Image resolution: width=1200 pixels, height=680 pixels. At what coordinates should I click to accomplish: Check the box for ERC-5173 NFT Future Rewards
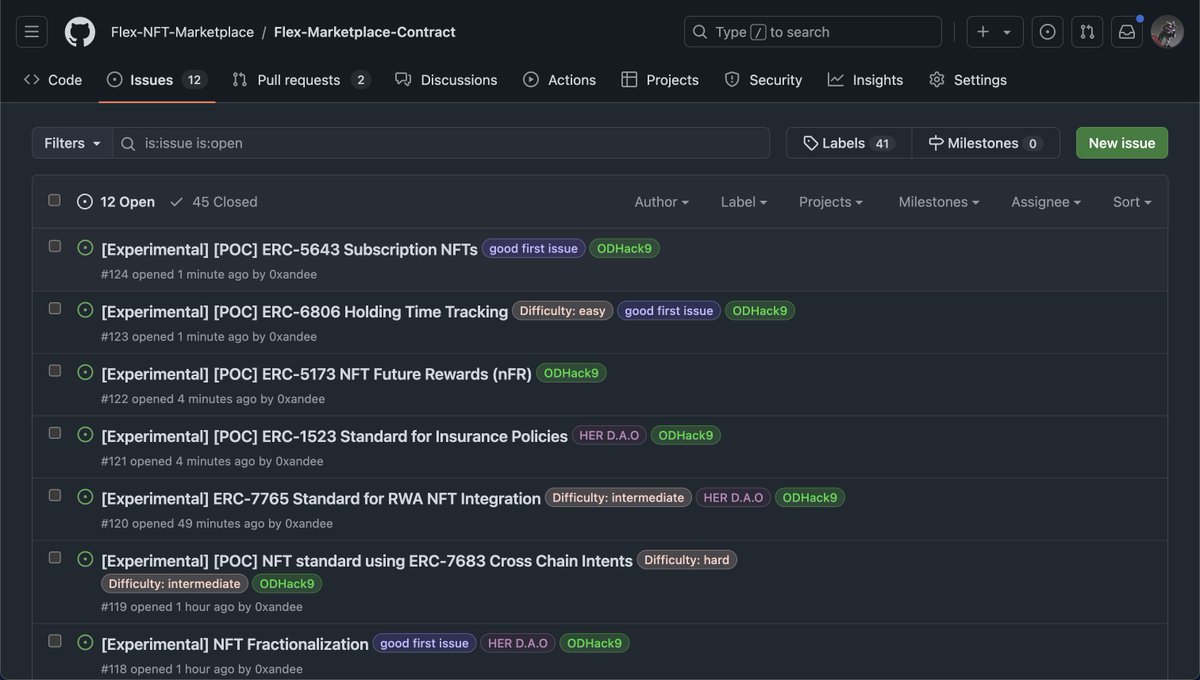point(55,370)
